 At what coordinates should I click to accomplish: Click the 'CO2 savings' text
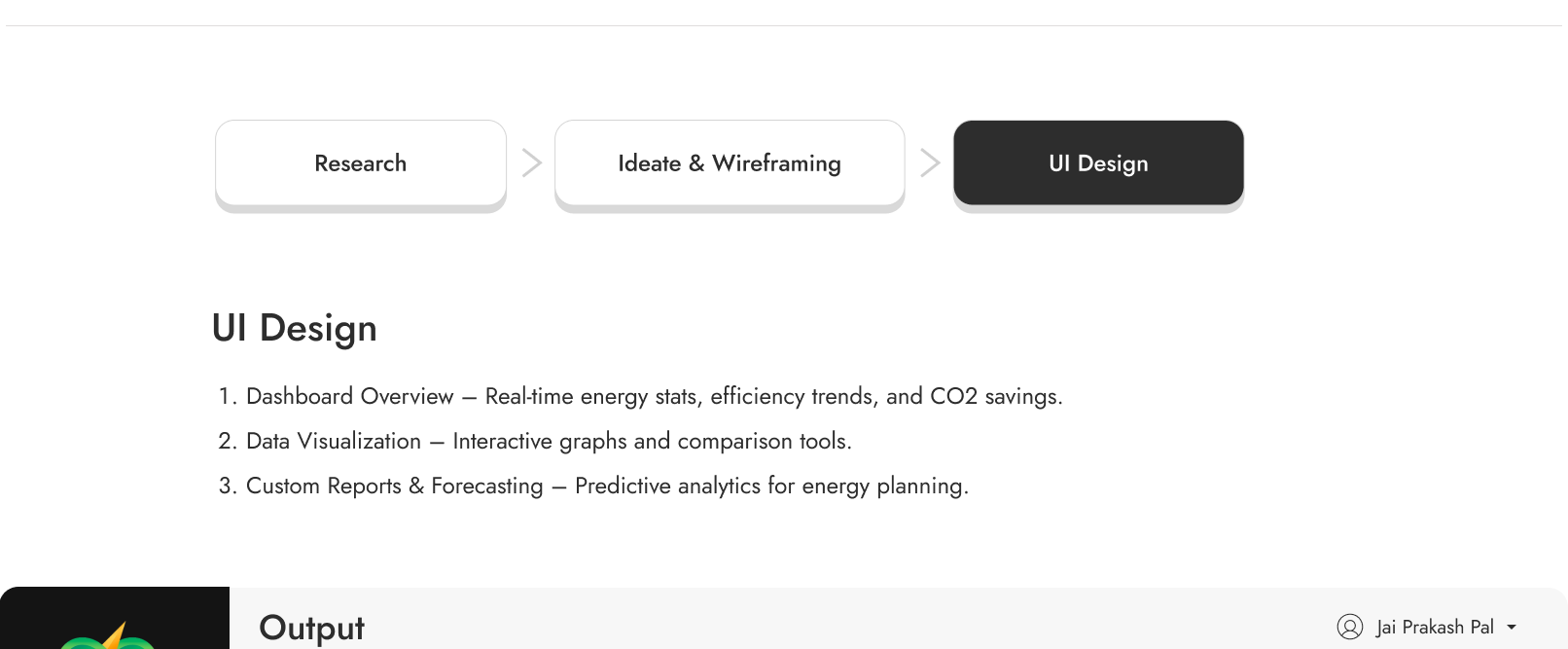click(x=995, y=396)
